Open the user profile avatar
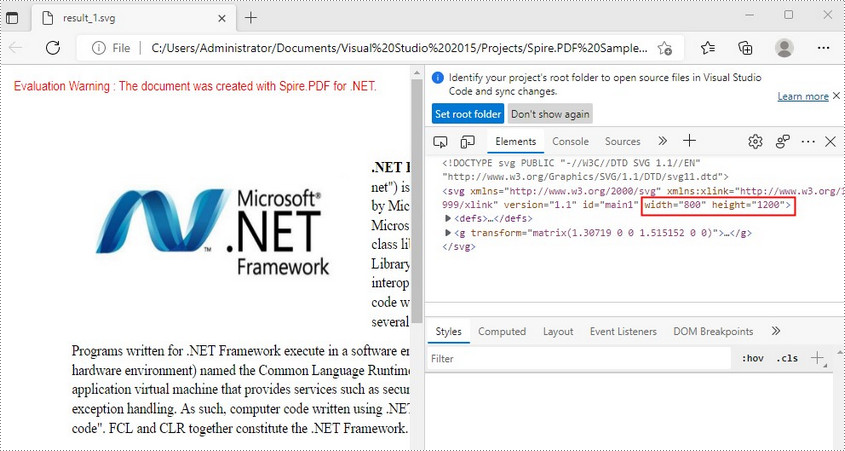The image size is (845, 451). (784, 48)
